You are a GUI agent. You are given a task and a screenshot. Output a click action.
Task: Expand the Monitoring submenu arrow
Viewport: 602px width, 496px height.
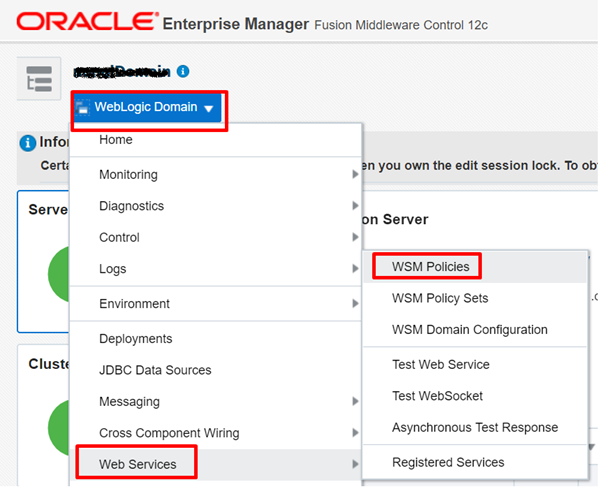(355, 175)
